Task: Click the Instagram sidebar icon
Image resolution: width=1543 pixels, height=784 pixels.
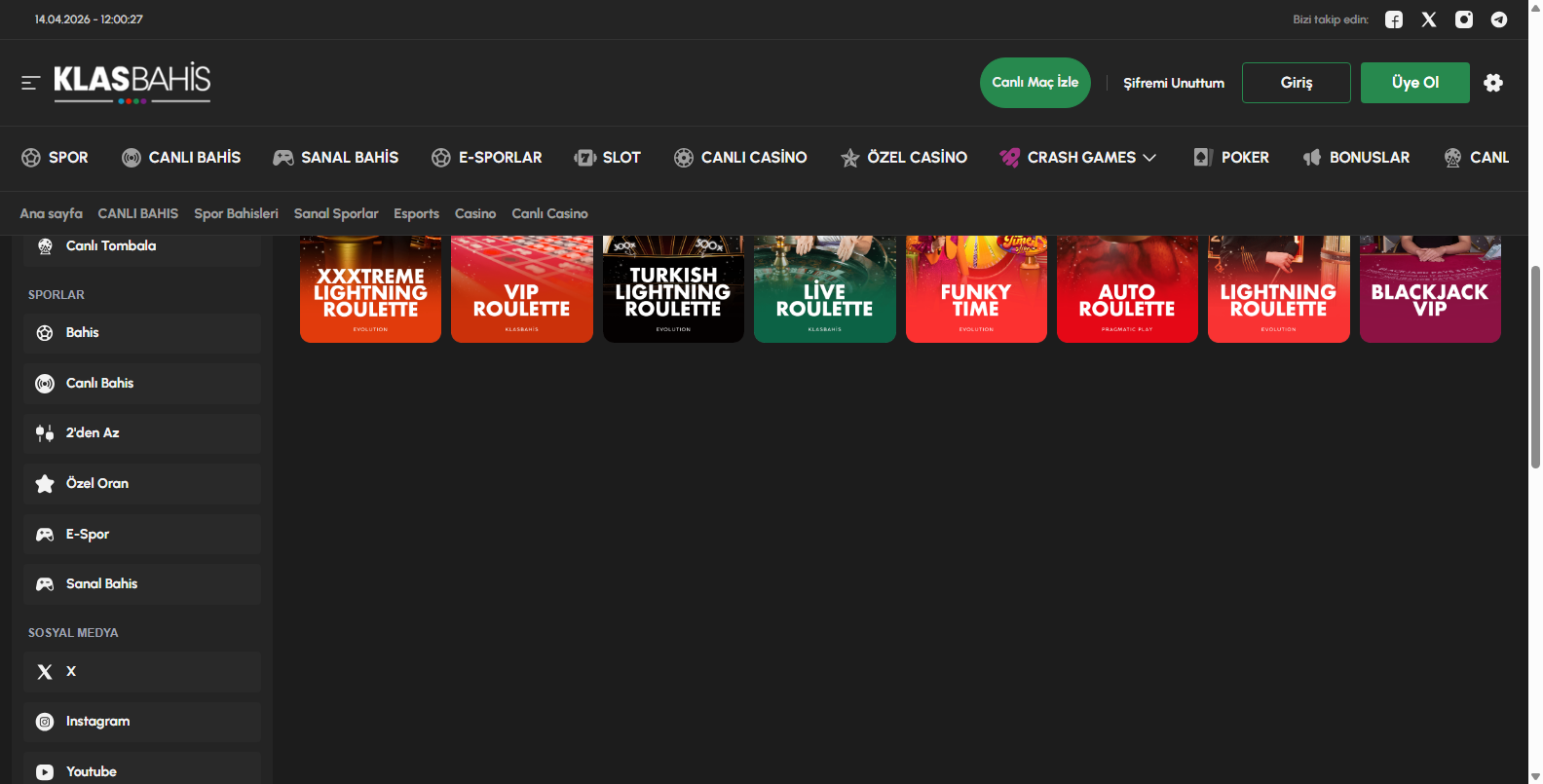Action: click(45, 722)
